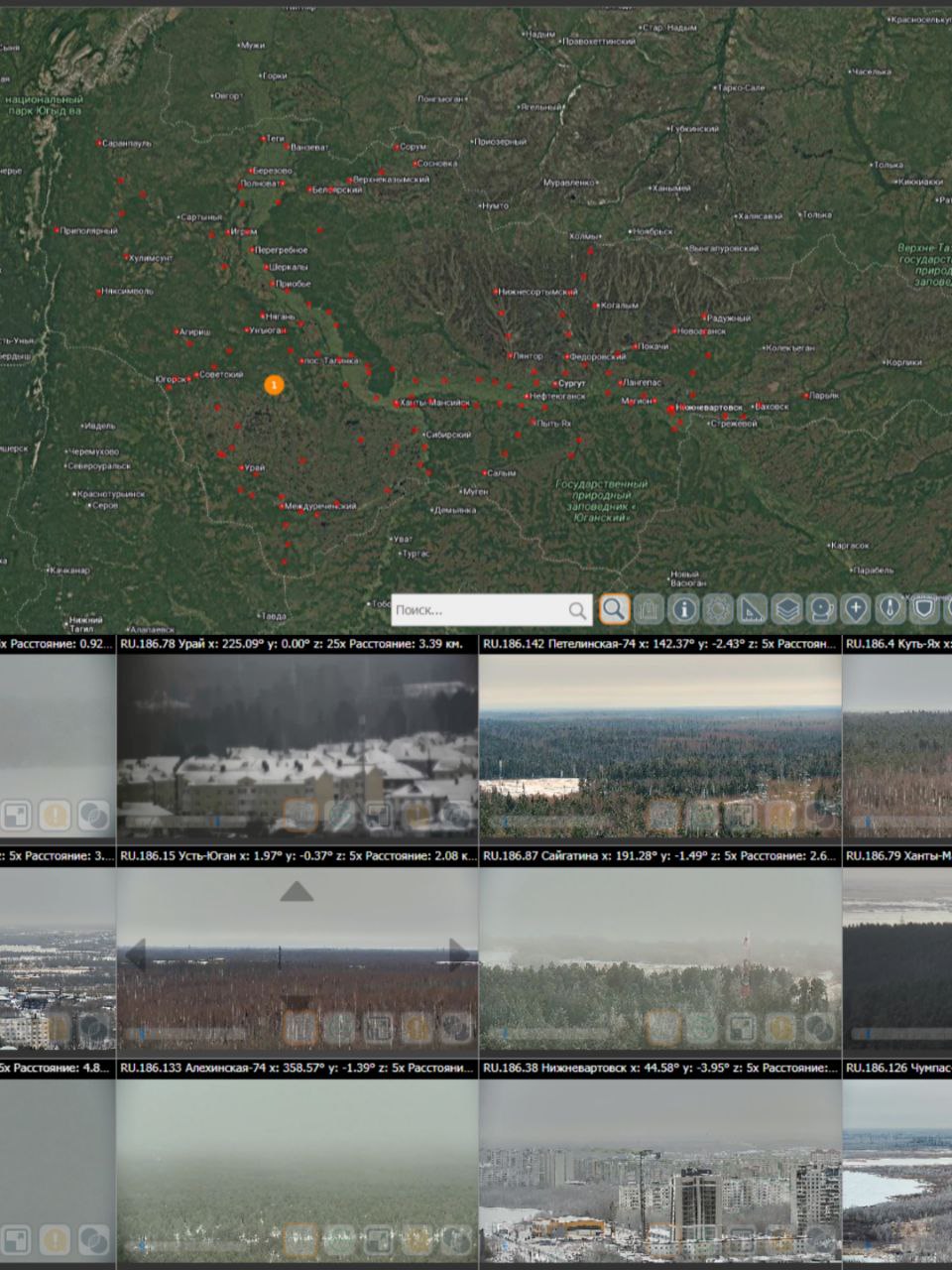Click the orange cluster marker on map
The height and width of the screenshot is (1270, 952).
(275, 385)
